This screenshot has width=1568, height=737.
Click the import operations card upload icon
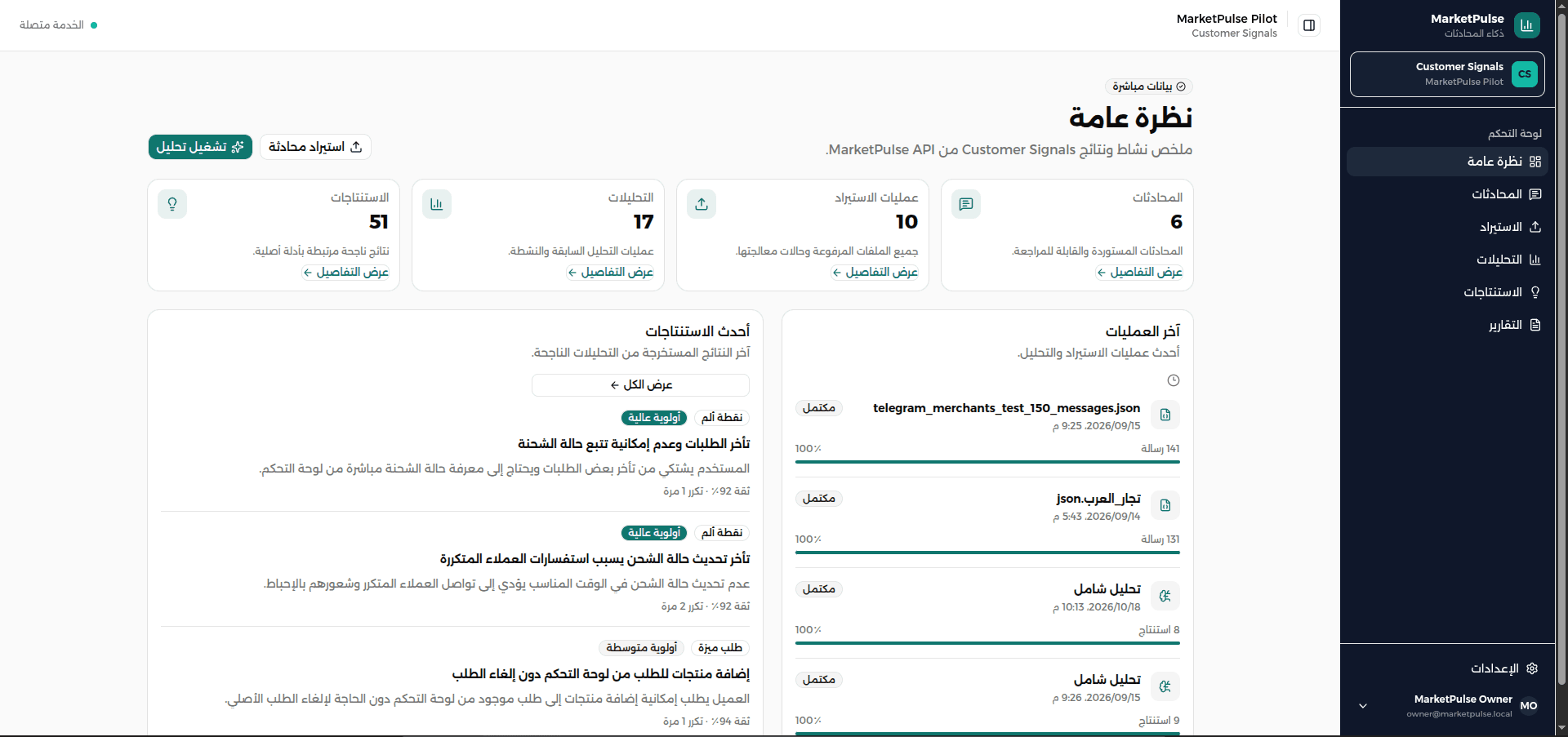pos(702,204)
